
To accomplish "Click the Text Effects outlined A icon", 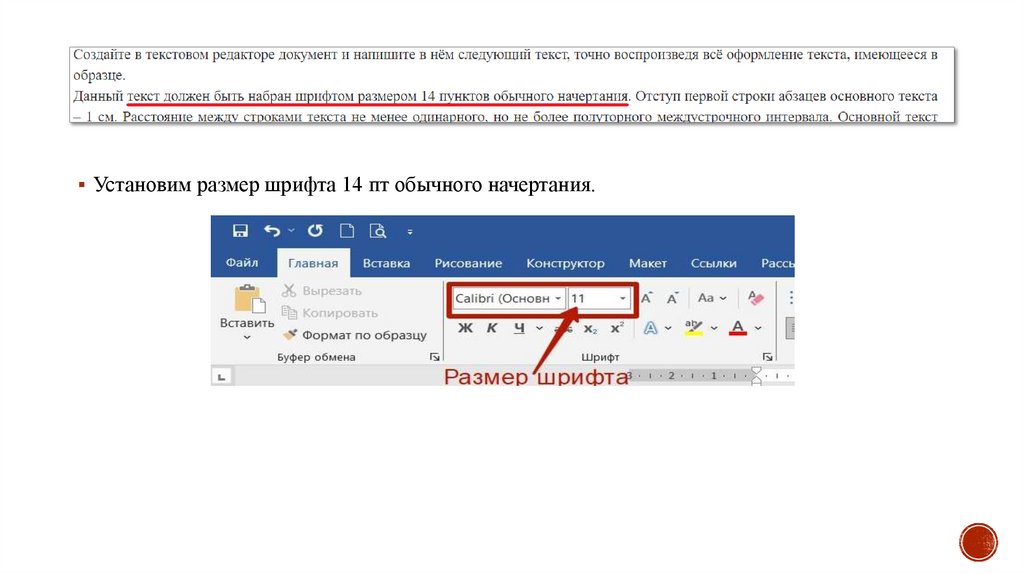I will pos(650,328).
